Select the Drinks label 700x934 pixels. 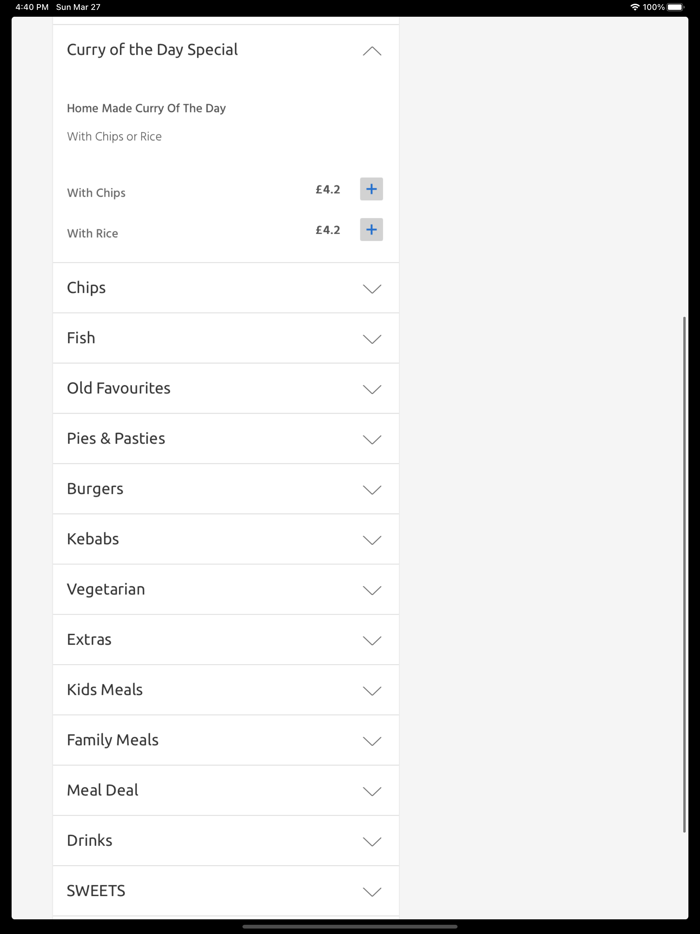coord(90,840)
